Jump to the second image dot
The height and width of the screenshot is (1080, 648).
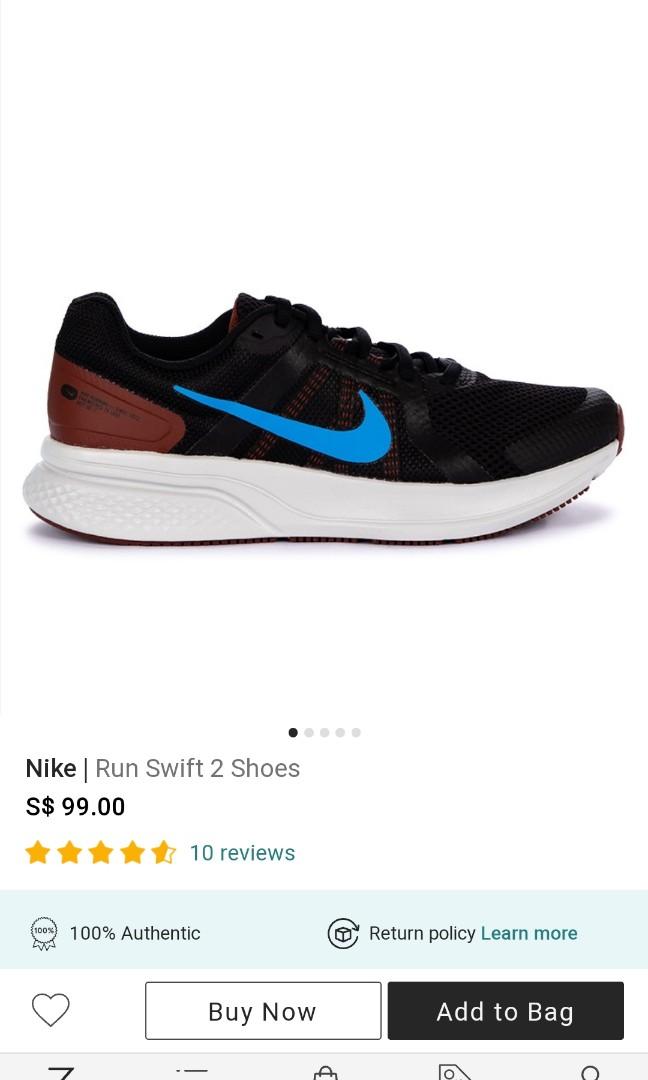coord(309,732)
